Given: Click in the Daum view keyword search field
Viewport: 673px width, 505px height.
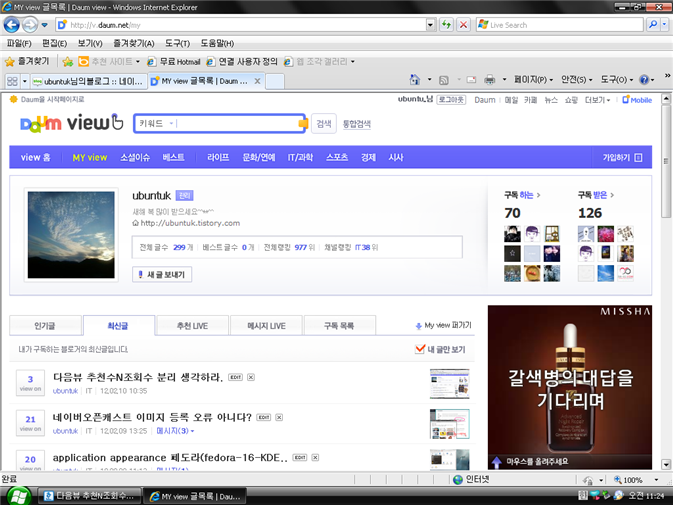Looking at the screenshot, I should (237, 124).
